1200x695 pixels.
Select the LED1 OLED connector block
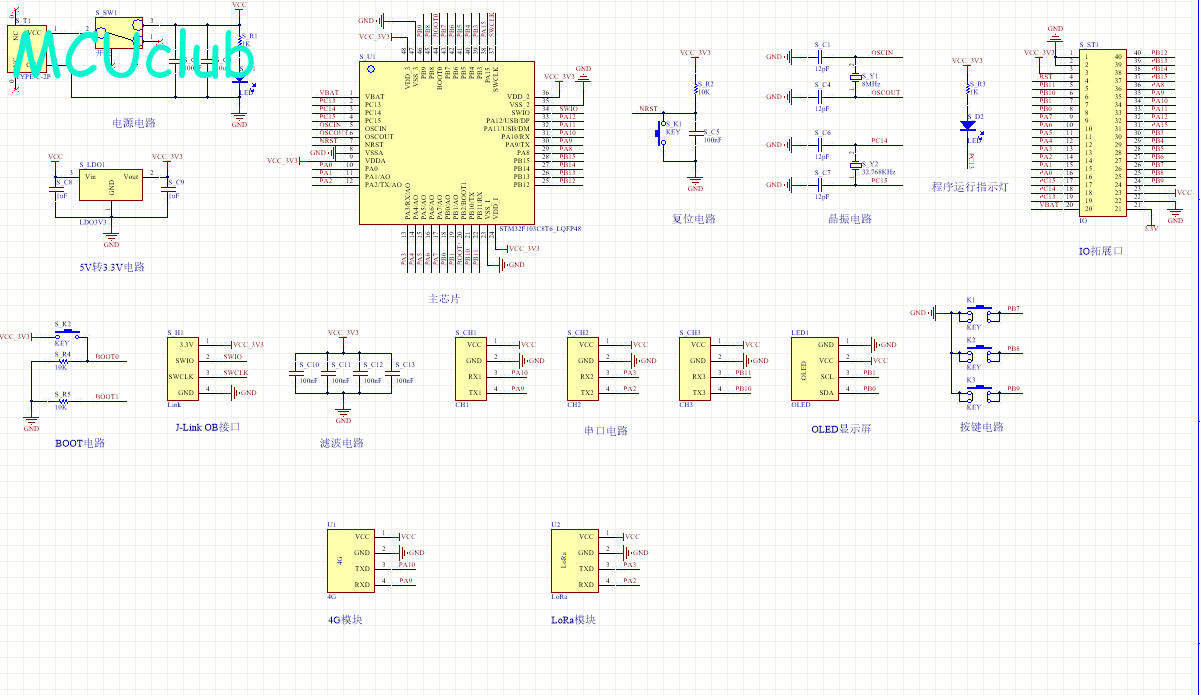816,369
